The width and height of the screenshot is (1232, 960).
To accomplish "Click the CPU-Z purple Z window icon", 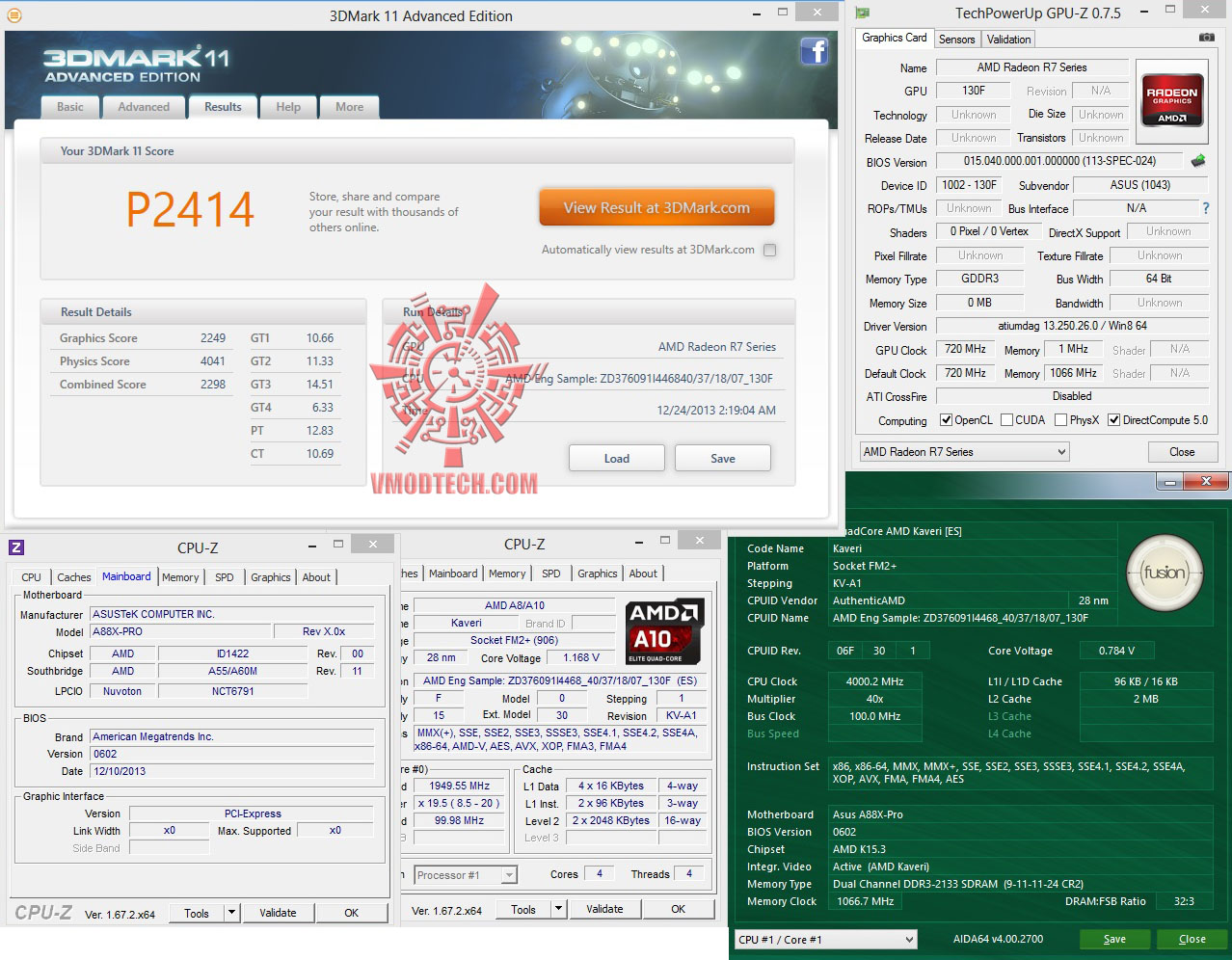I will [x=16, y=547].
